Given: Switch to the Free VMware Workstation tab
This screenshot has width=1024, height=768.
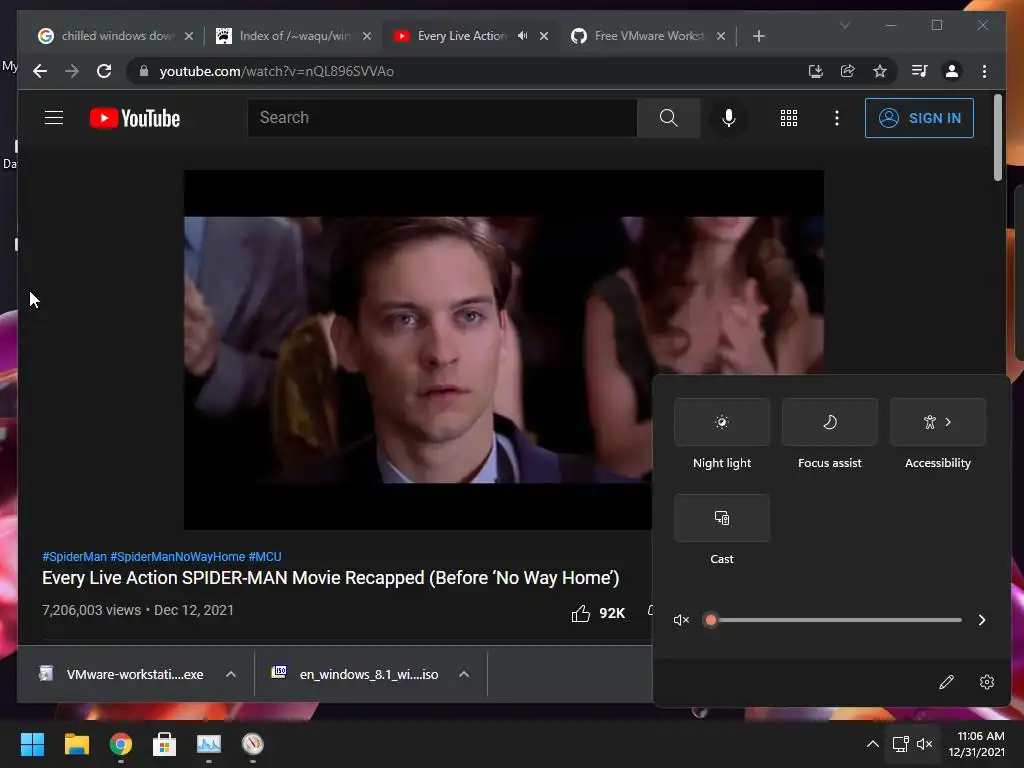Looking at the screenshot, I should 648,36.
